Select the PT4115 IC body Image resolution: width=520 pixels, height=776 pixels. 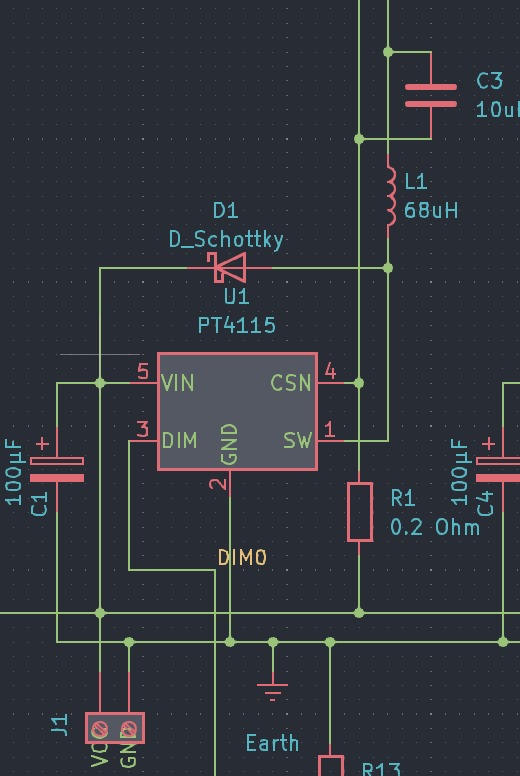point(237,411)
